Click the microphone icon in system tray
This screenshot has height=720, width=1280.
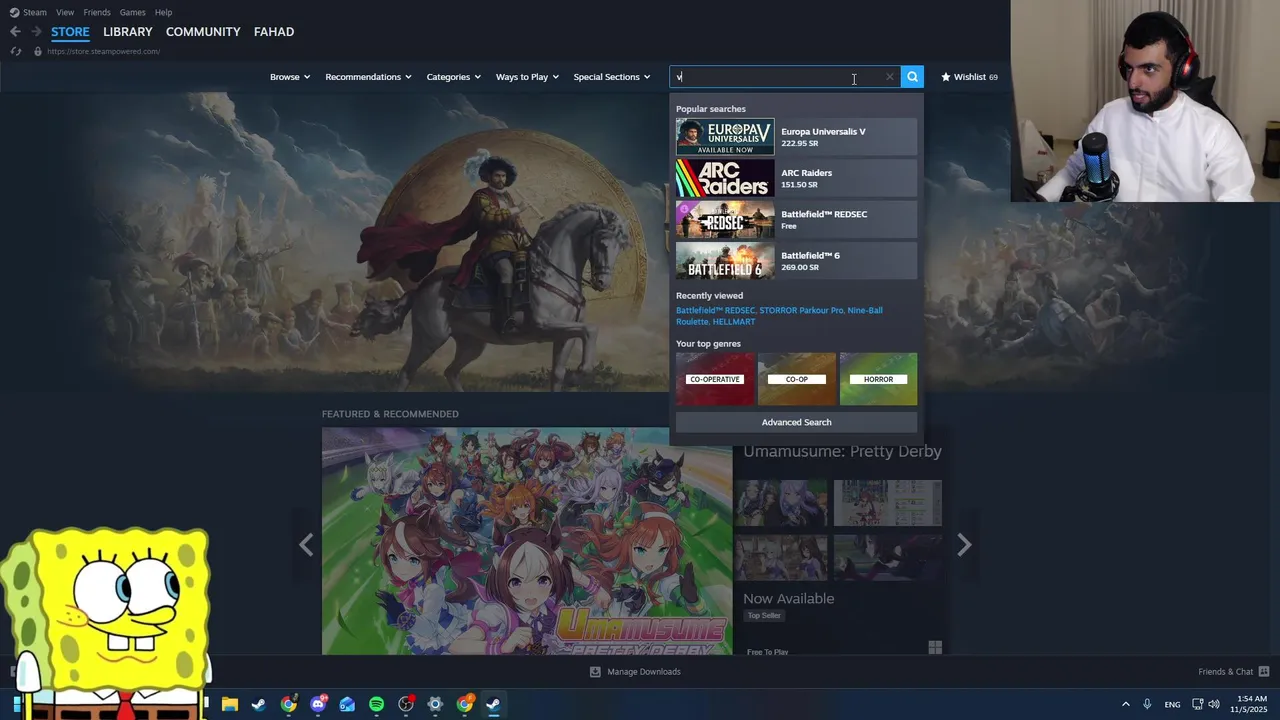click(x=1147, y=704)
